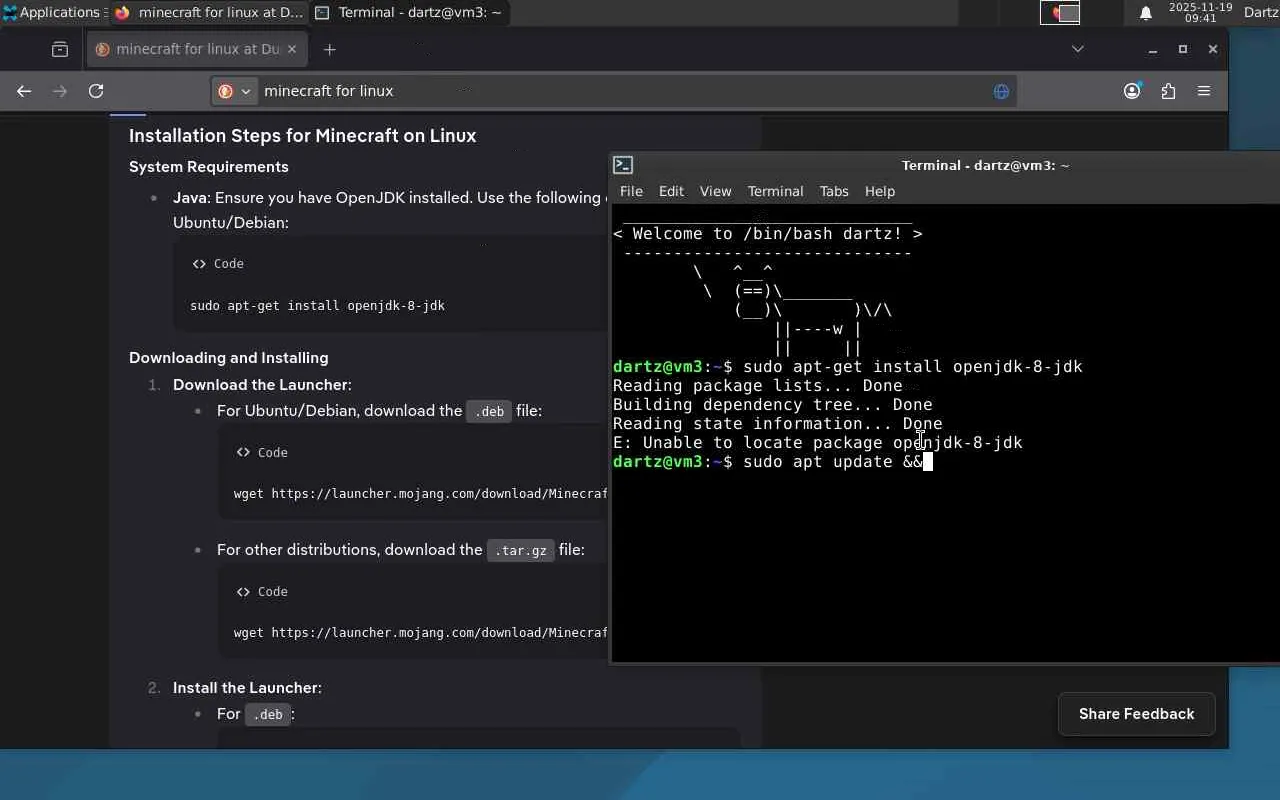Click the 'Welcome to /bin/bash dartz!' banner text
This screenshot has height=800, width=1280.
[767, 234]
